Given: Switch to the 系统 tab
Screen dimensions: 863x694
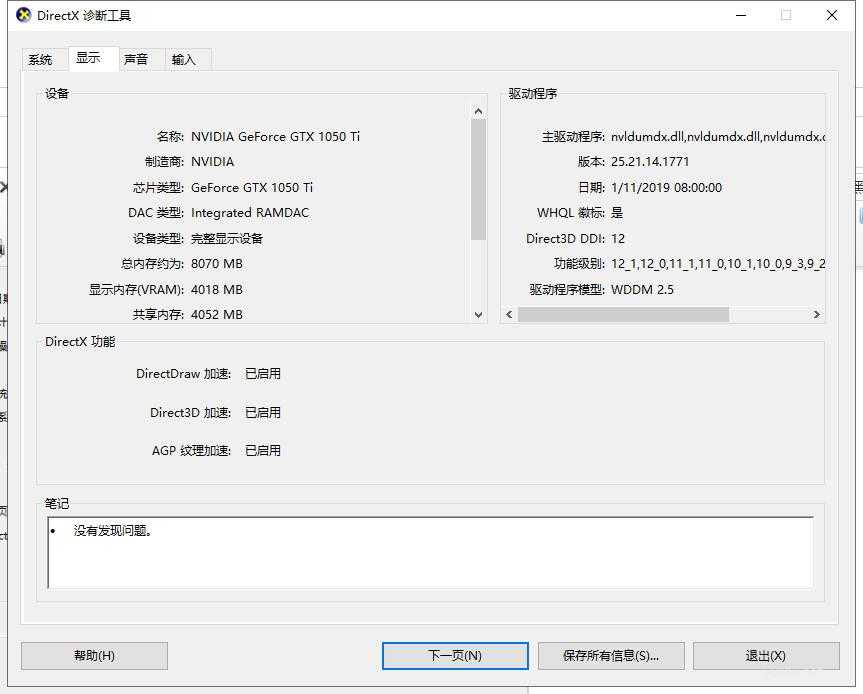Looking at the screenshot, I should click(42, 59).
